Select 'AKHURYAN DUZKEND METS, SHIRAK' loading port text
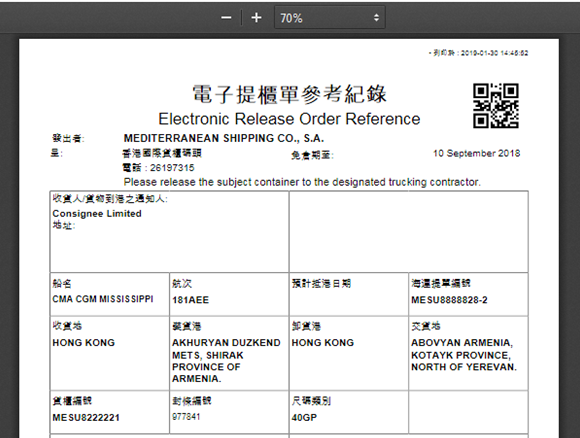The image size is (580, 438). click(226, 361)
